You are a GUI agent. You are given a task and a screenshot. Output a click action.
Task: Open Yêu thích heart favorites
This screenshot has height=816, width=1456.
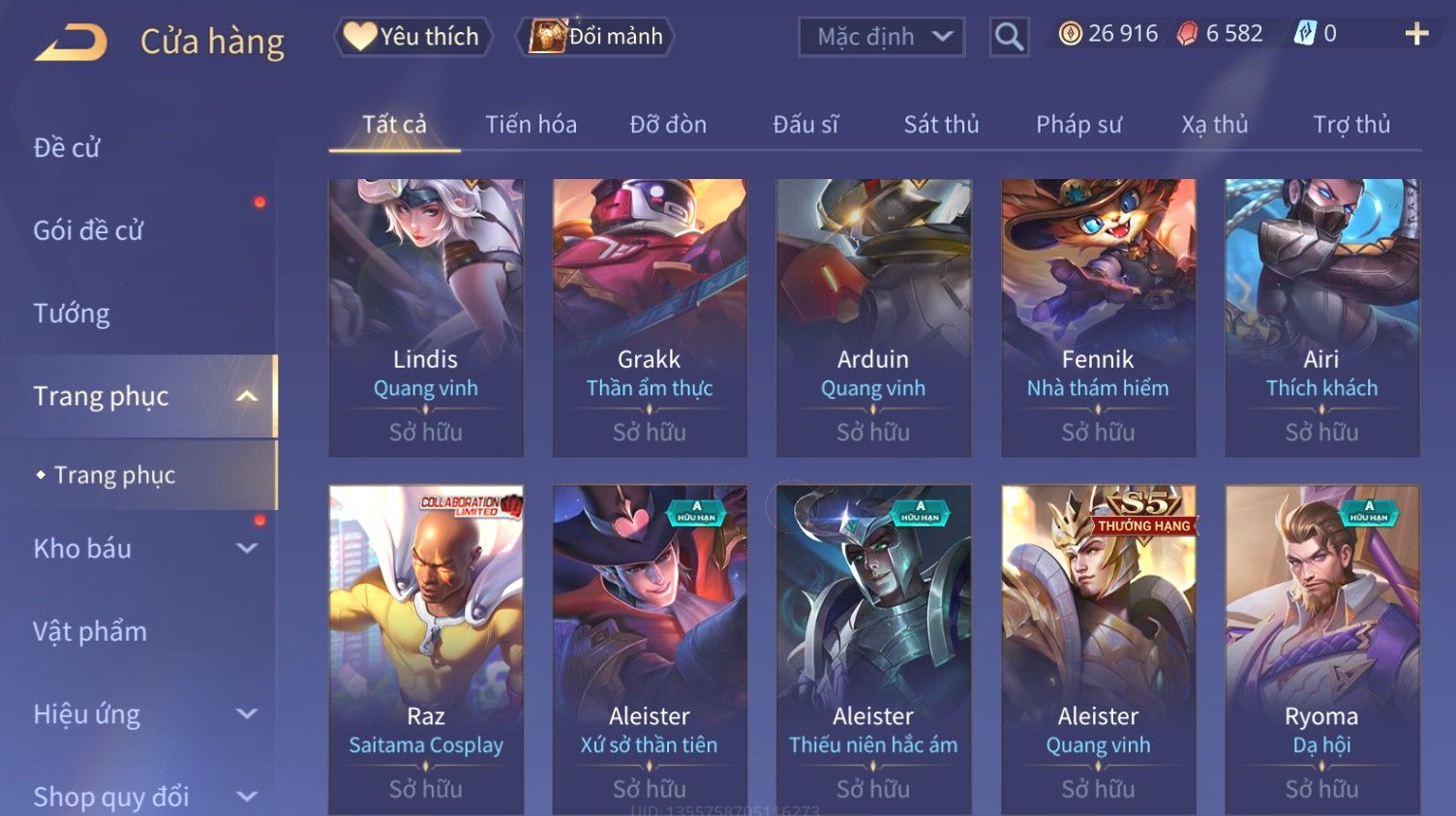(x=413, y=37)
